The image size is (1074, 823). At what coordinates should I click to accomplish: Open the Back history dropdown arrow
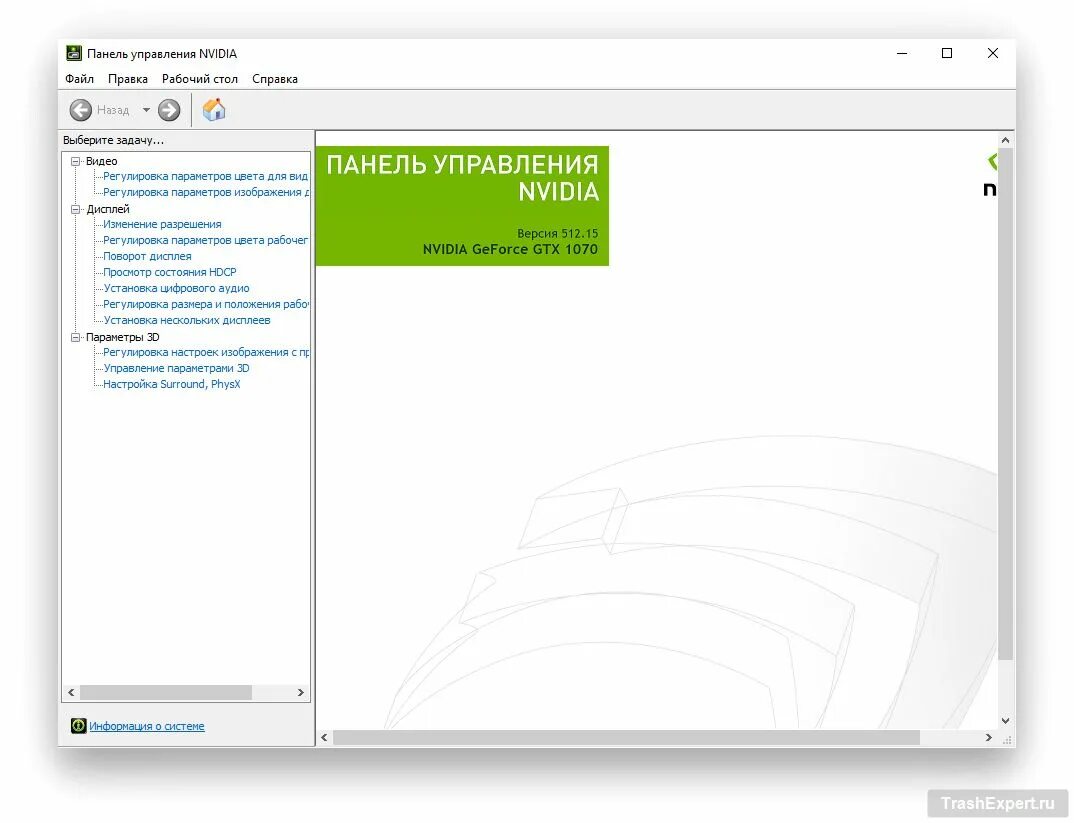146,110
